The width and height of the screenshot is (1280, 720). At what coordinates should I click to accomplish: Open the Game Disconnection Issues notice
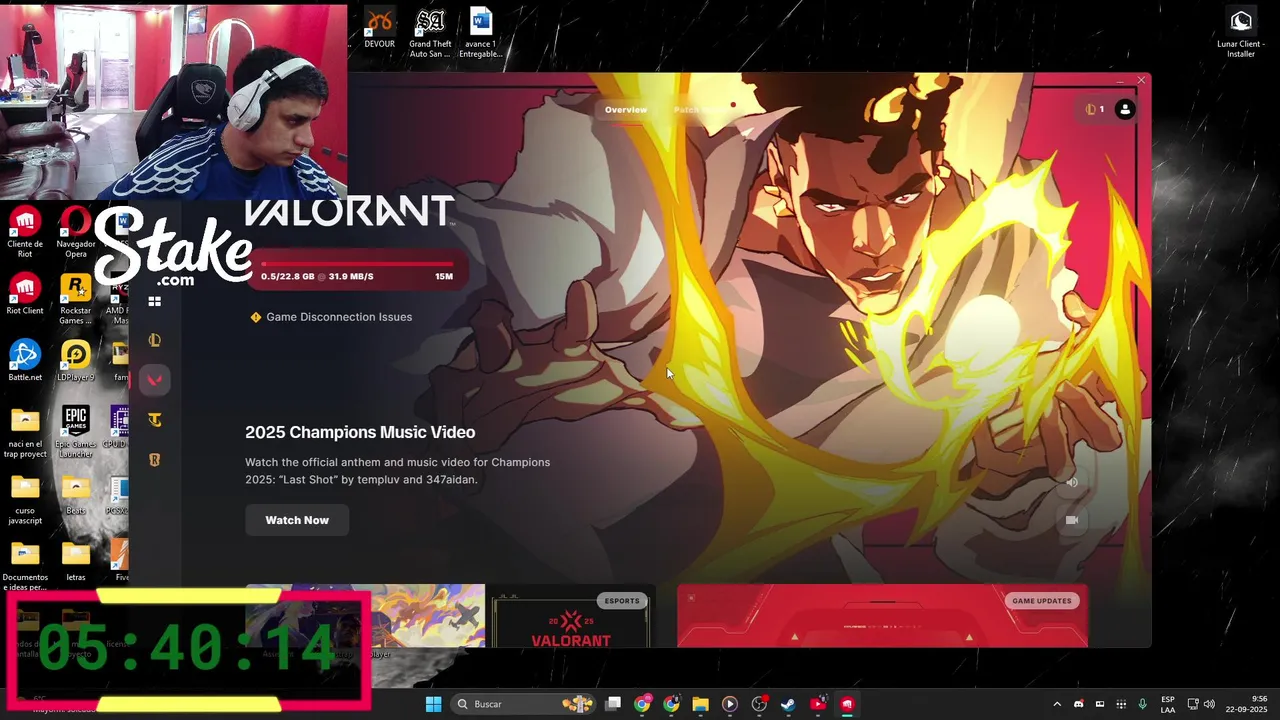pos(331,317)
